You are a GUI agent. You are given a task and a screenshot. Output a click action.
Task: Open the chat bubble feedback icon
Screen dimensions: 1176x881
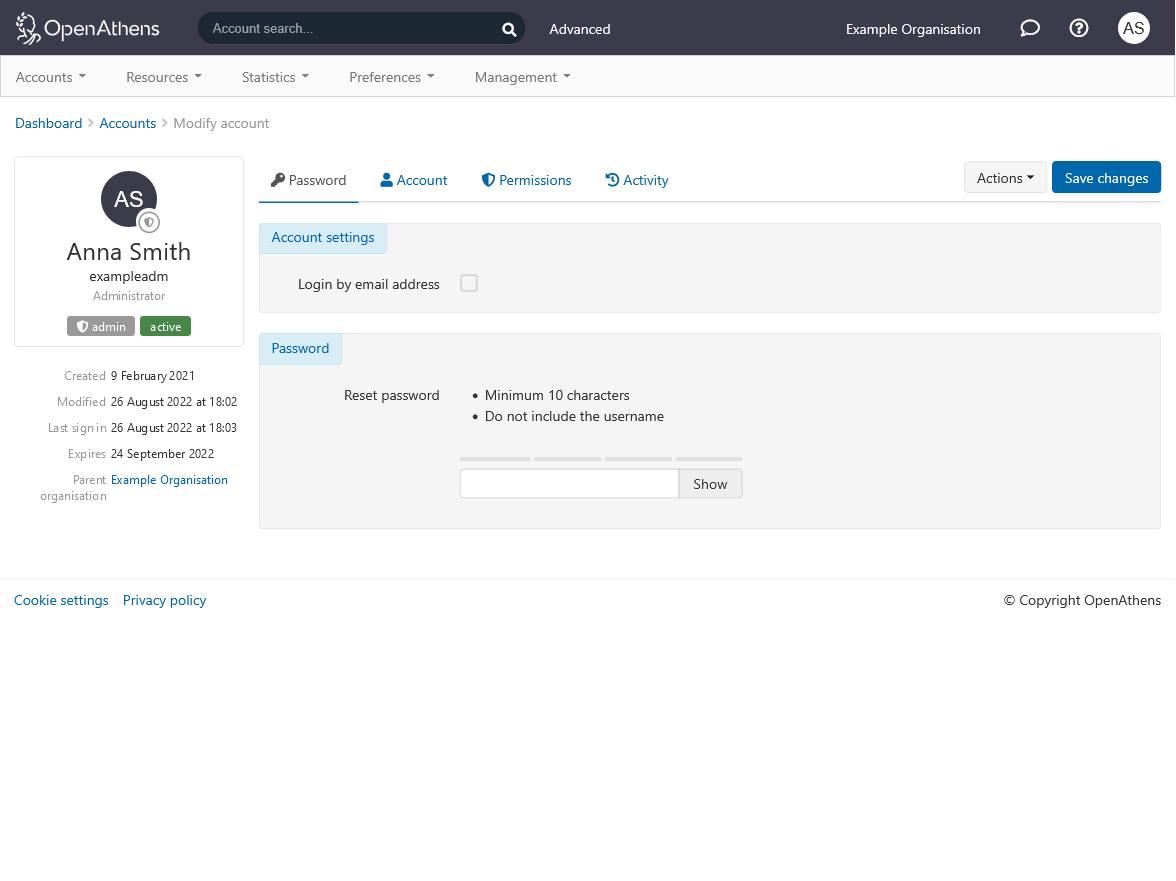pyautogui.click(x=1030, y=28)
